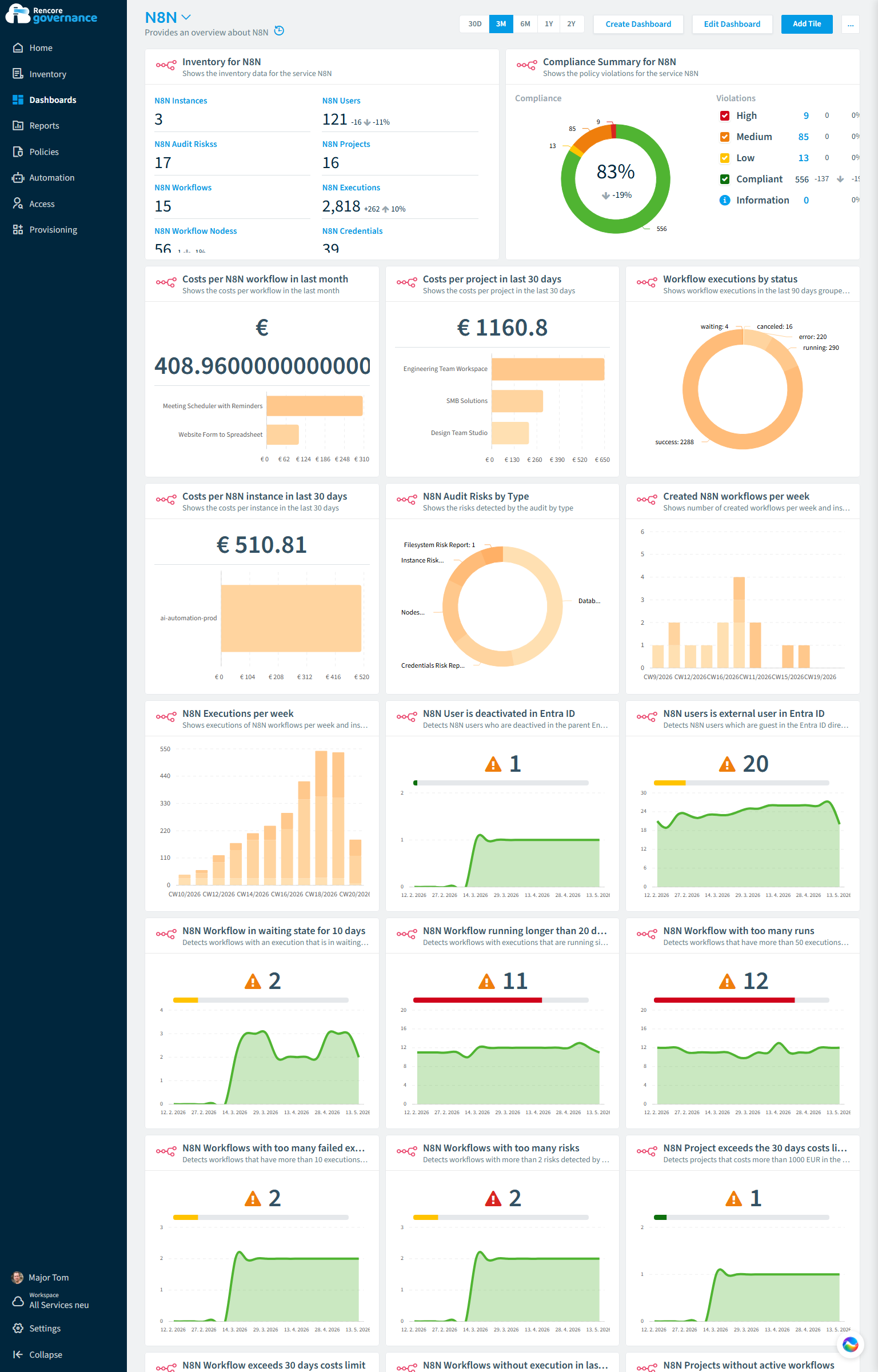Open the N8N Executions link
The image size is (878, 1372).
[351, 188]
